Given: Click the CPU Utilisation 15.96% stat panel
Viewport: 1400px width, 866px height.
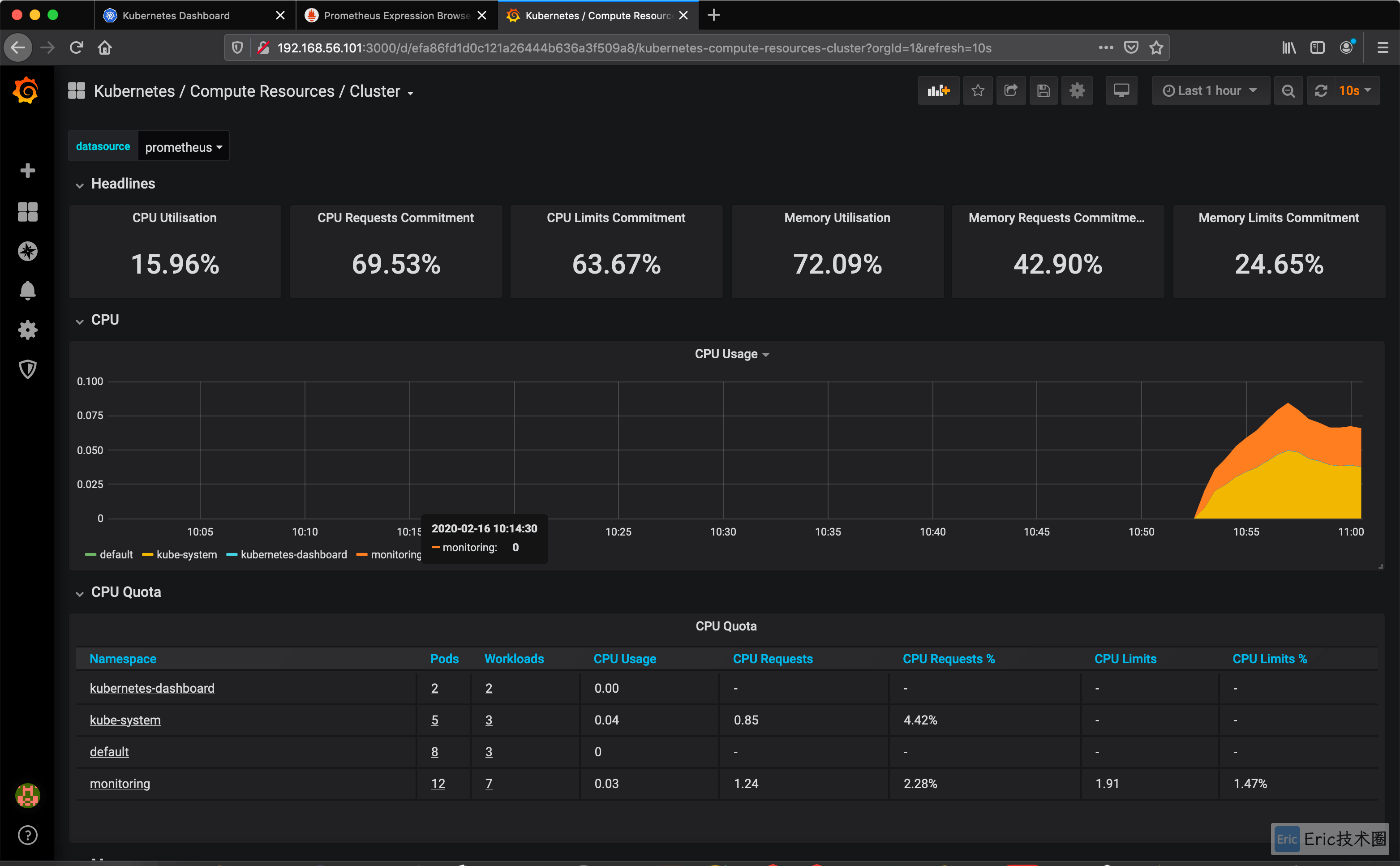Looking at the screenshot, I should tap(175, 252).
